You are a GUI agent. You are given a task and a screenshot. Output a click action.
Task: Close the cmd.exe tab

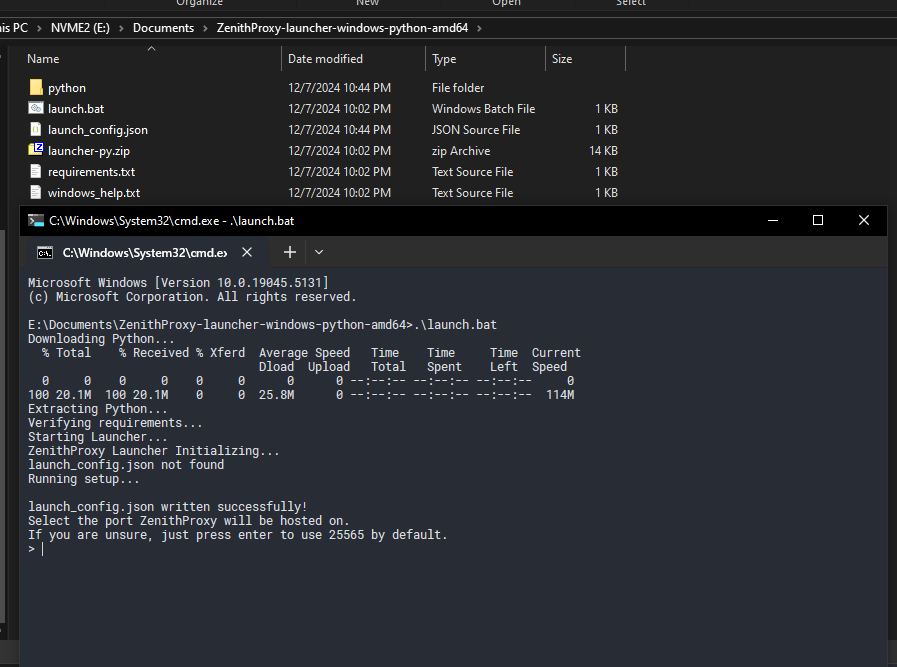click(x=247, y=252)
